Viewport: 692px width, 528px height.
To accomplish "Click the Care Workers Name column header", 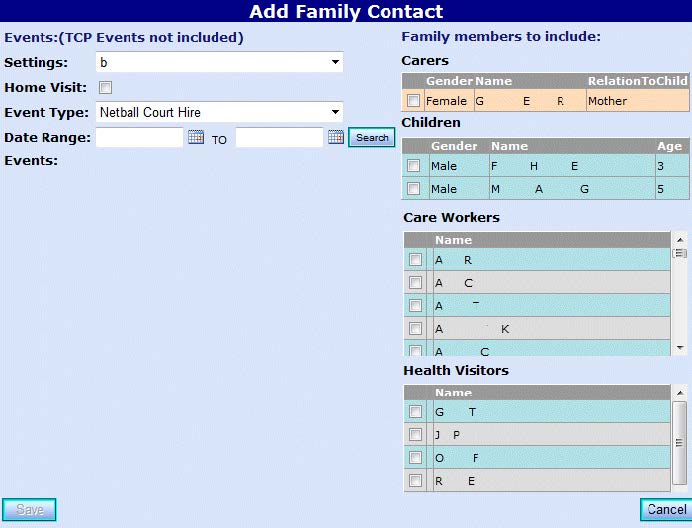I will 453,240.
